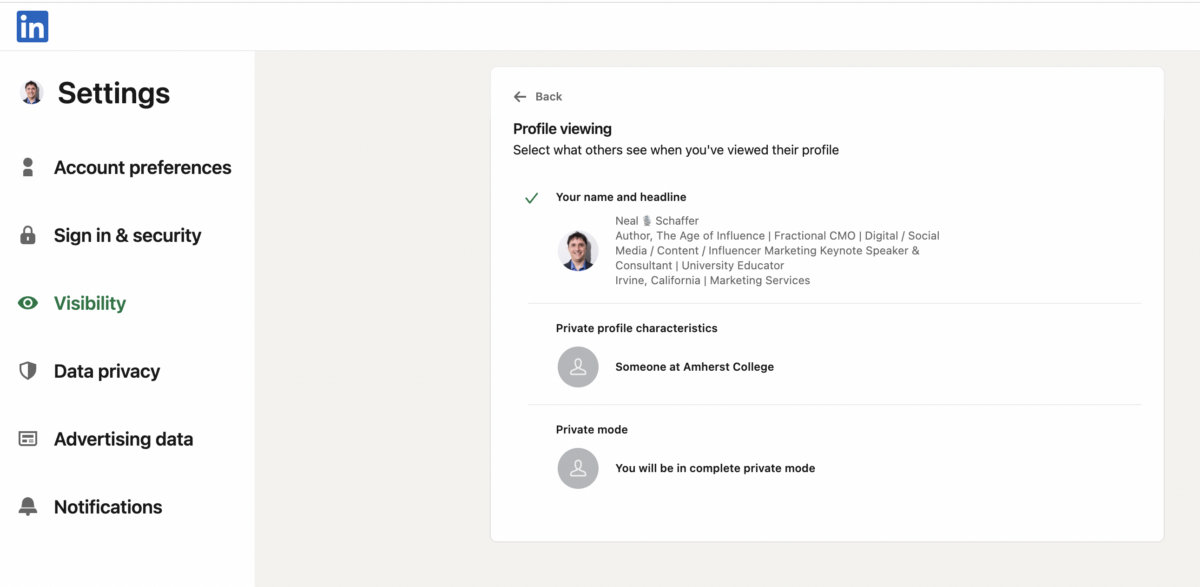Switch to Advertising data settings
1200x587 pixels.
123,439
